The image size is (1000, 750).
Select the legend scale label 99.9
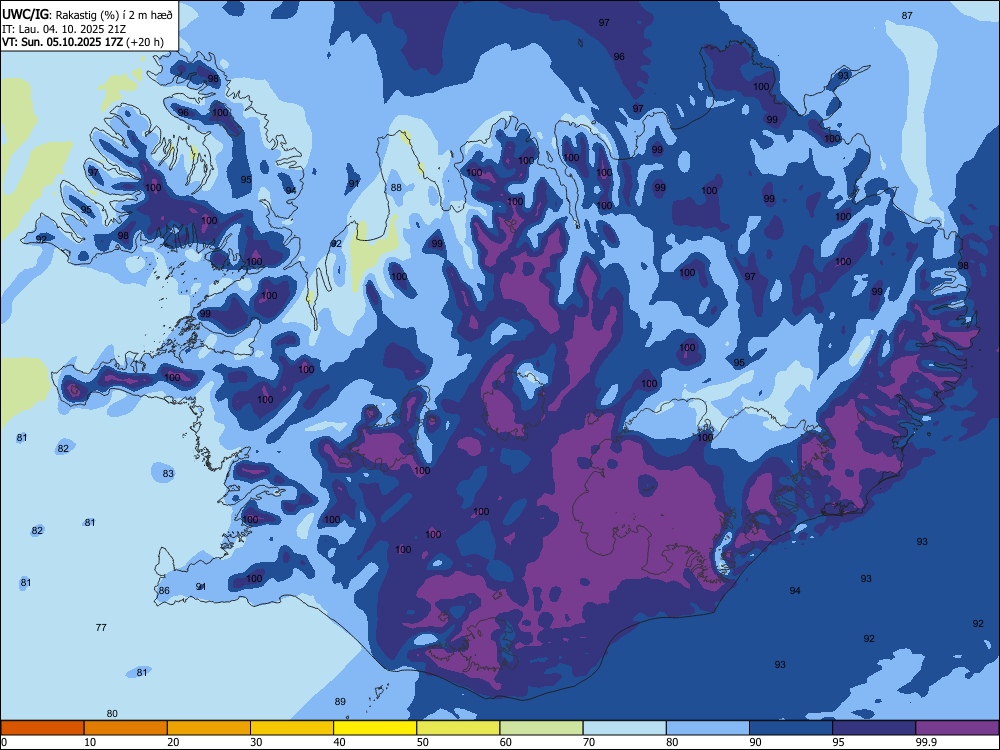coord(926,742)
